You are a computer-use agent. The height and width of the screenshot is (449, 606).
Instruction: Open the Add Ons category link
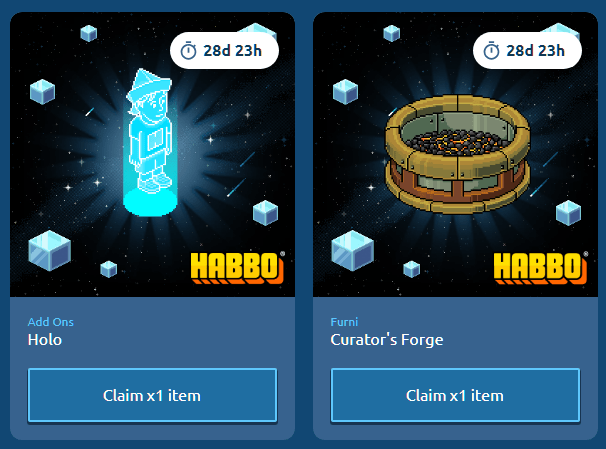click(x=51, y=322)
